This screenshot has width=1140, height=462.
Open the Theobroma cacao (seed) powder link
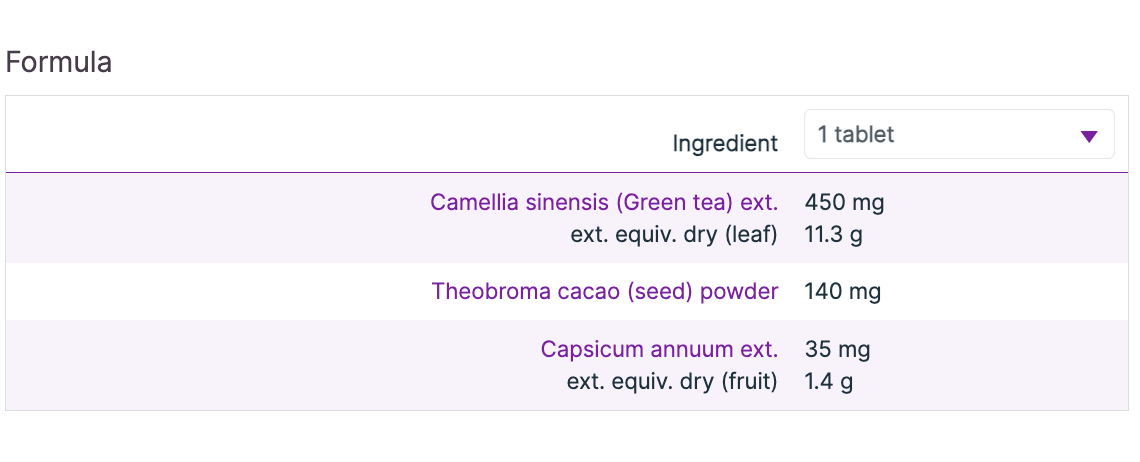[x=604, y=291]
